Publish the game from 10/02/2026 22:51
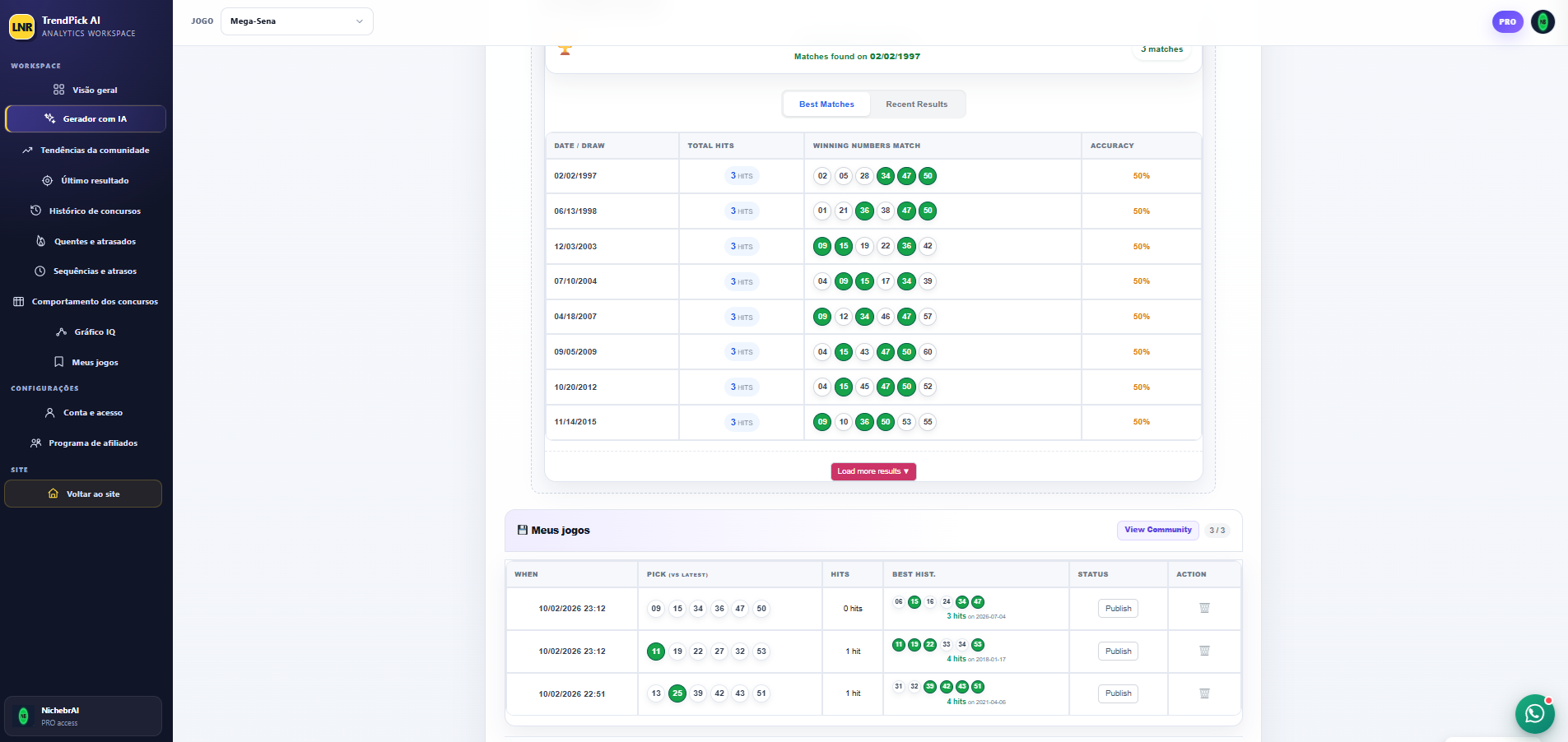The height and width of the screenshot is (742, 1568). [1118, 693]
